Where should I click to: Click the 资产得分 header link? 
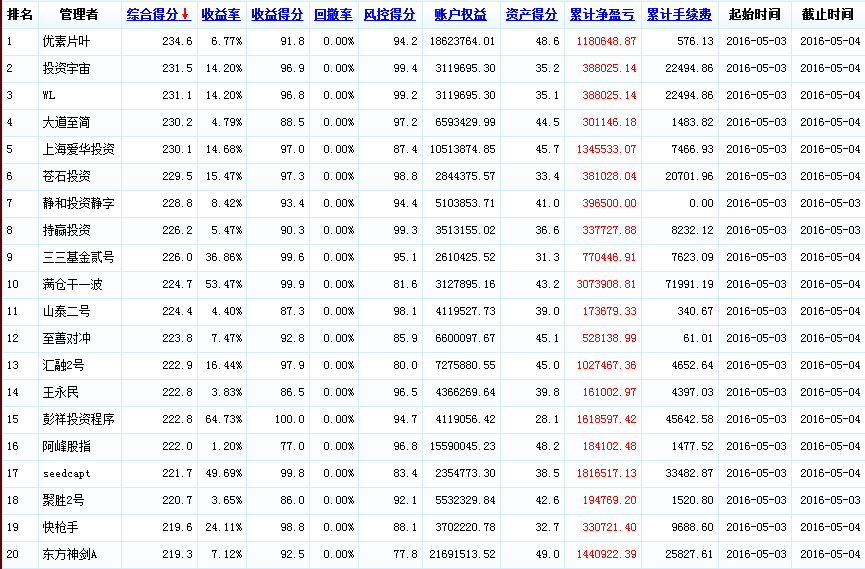pos(532,15)
